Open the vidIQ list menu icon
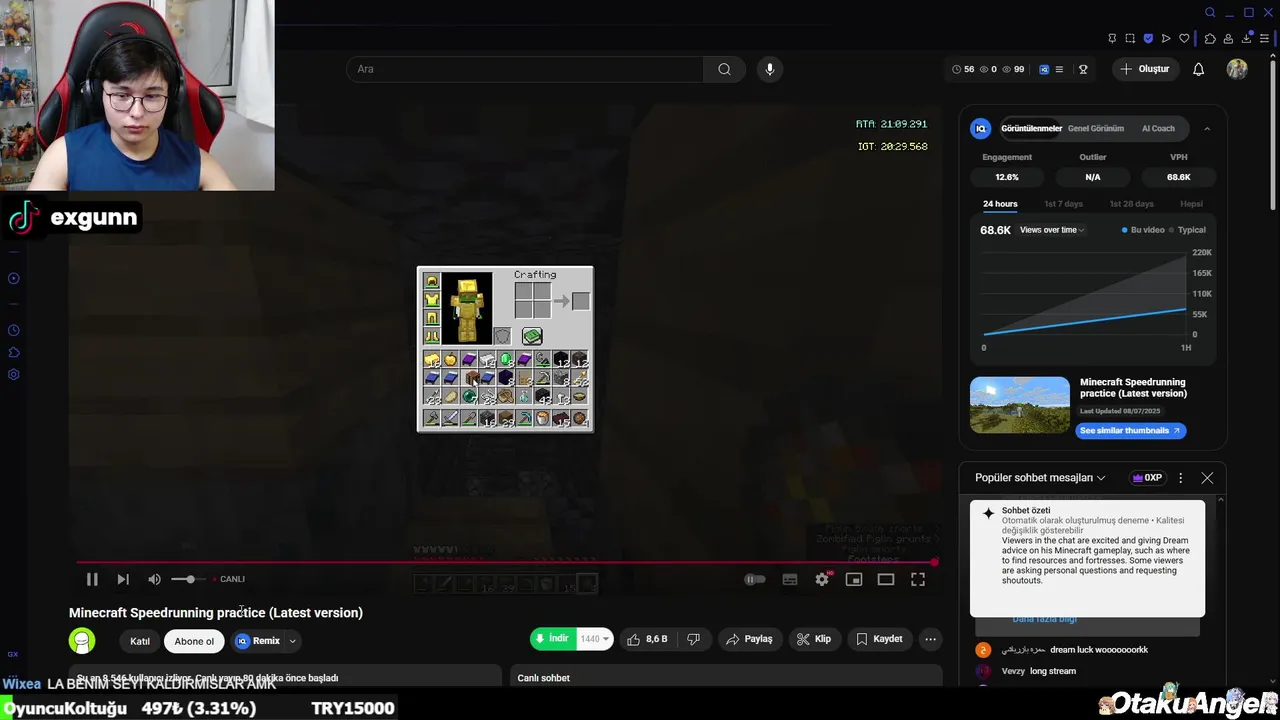This screenshot has height=720, width=1280. tap(1059, 69)
